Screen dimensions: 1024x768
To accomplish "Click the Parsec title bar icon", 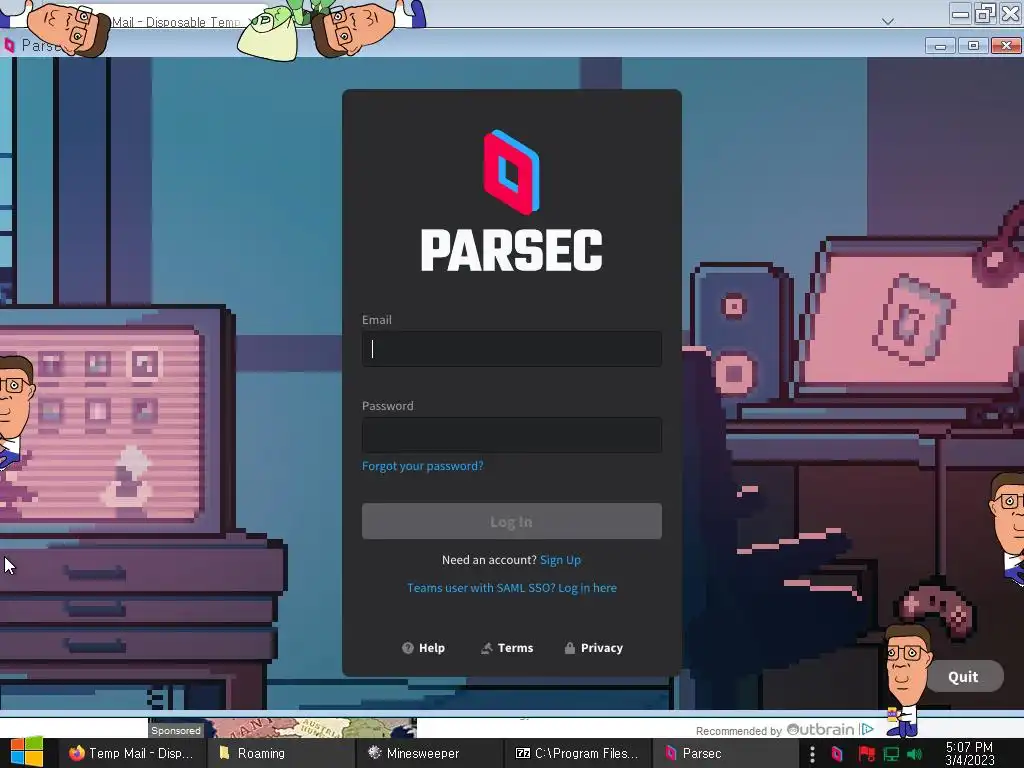I will 9,45.
